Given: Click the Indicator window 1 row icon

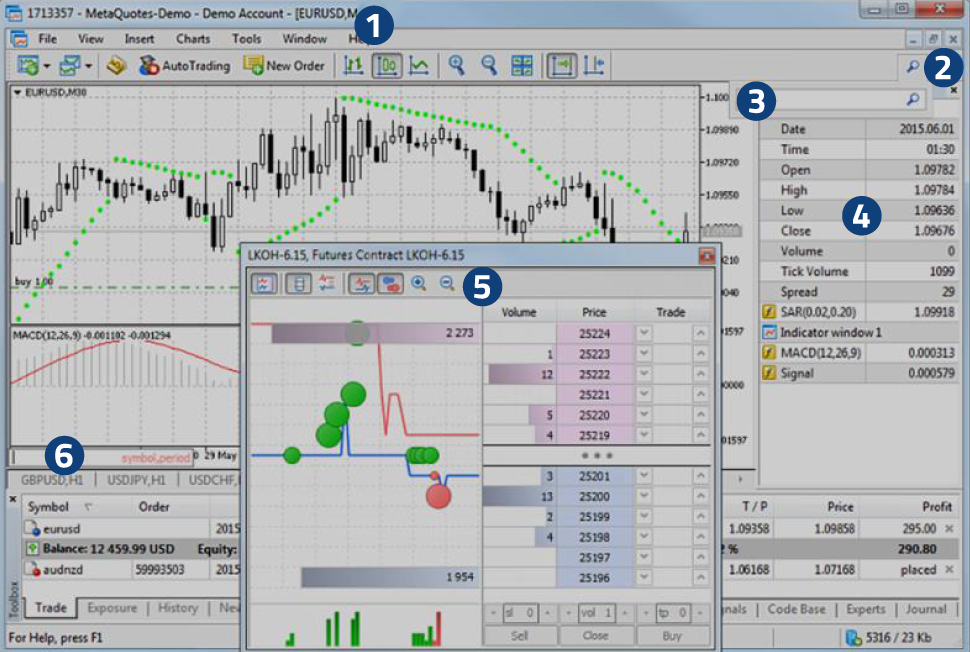Looking at the screenshot, I should pyautogui.click(x=768, y=332).
